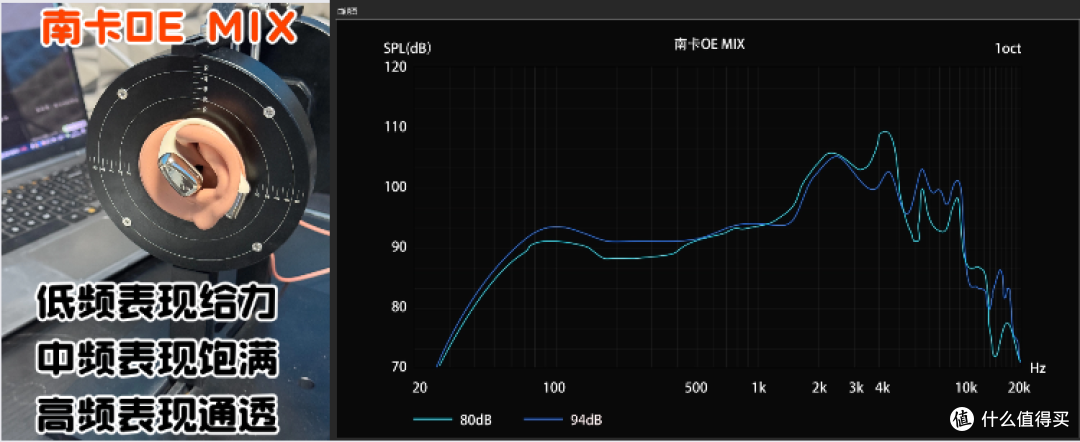Click the silicone ear with earbud
Image resolution: width=1080 pixels, height=442 pixels.
point(196,174)
